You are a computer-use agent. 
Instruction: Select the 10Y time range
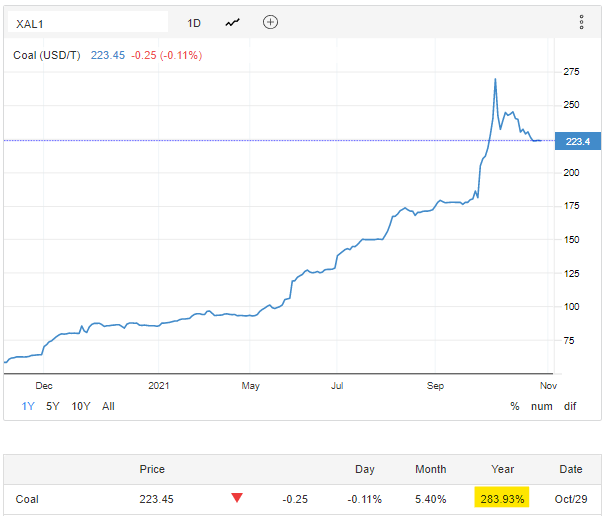pos(81,406)
